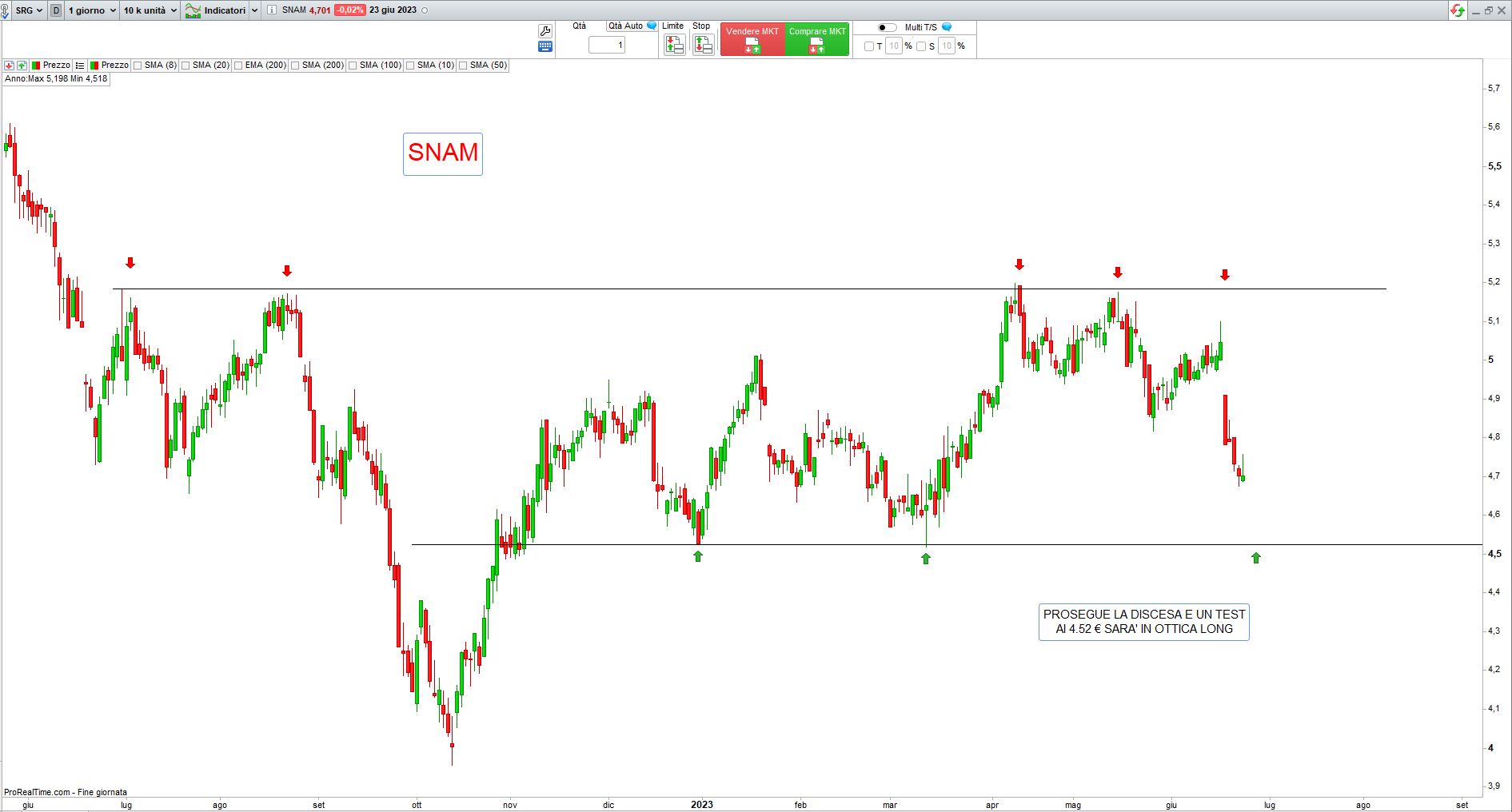Tick the SMA (50) indicator checkbox
Image resolution: width=1512 pixels, height=812 pixels.
click(x=463, y=66)
